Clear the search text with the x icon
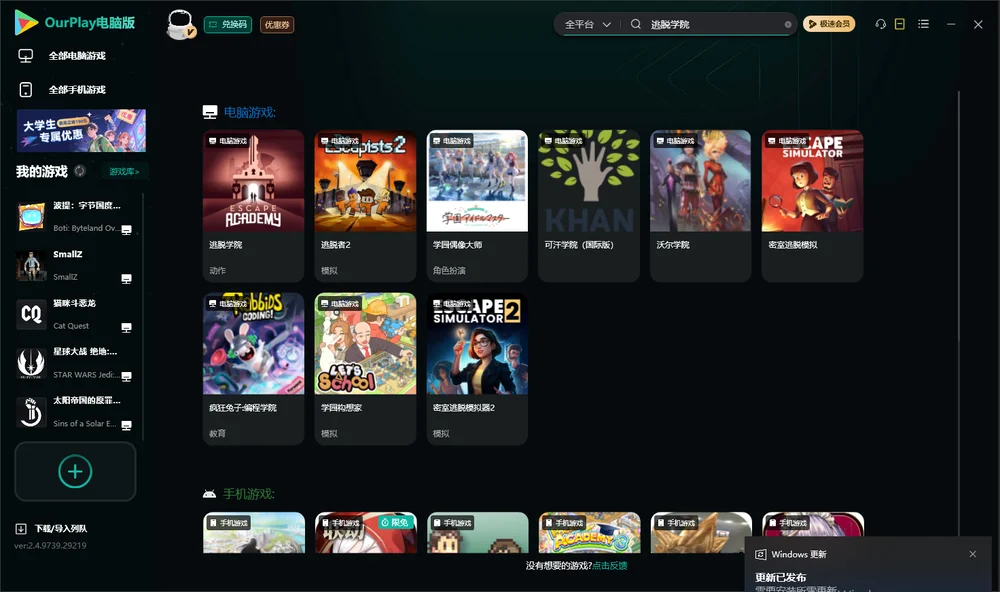Image resolution: width=1000 pixels, height=592 pixels. tap(788, 25)
